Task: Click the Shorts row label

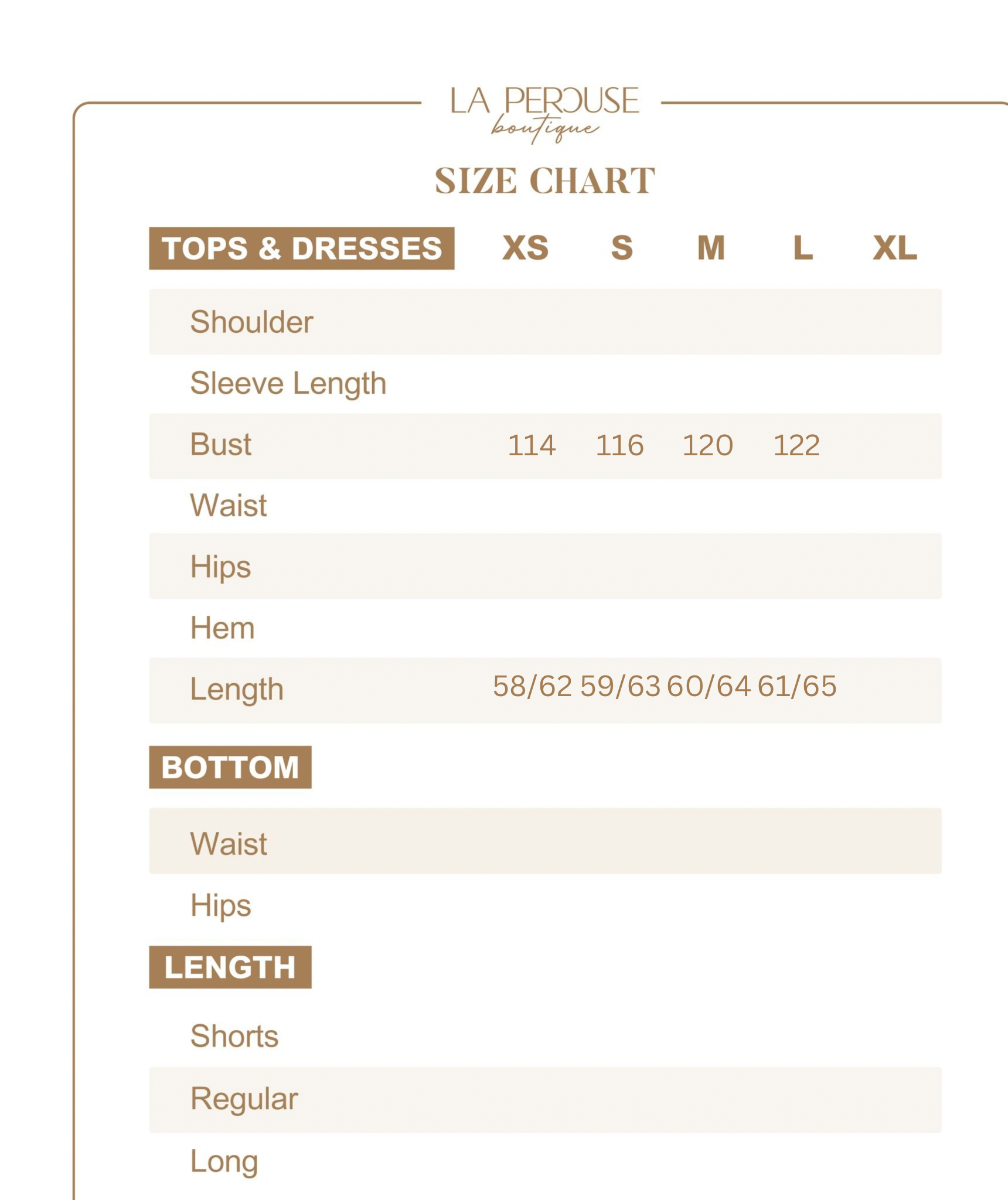Action: [x=234, y=1036]
